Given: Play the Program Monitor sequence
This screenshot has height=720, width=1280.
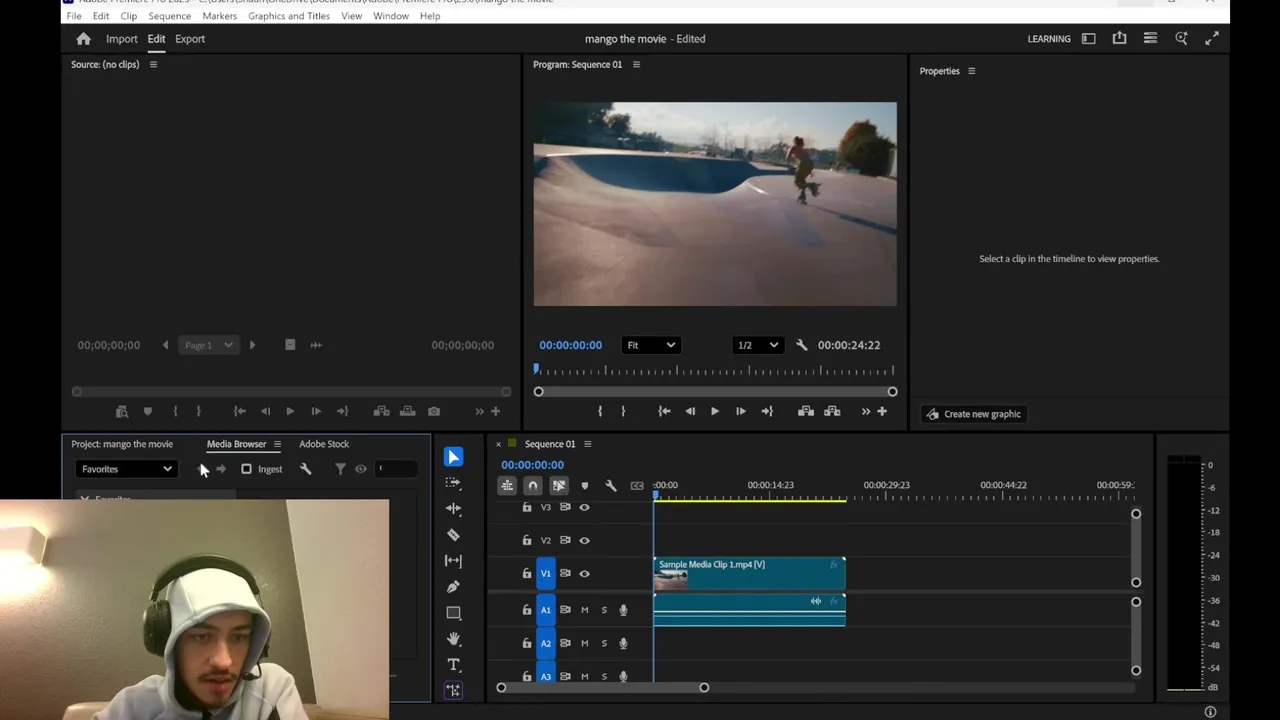Looking at the screenshot, I should point(714,411).
